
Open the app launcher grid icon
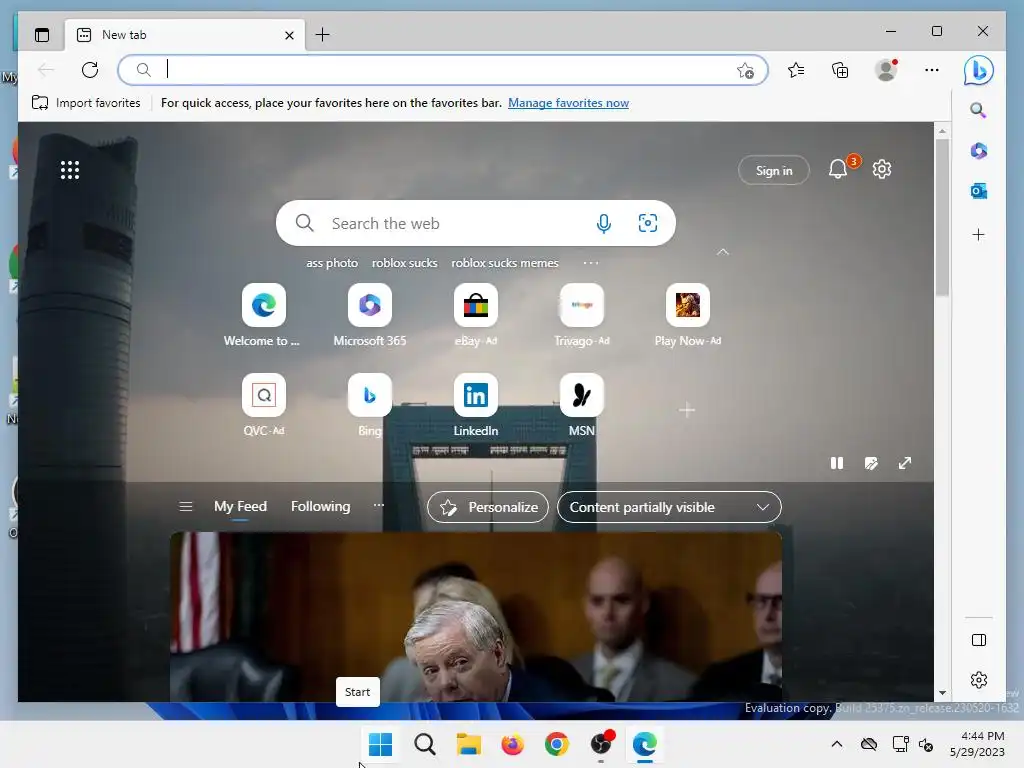tap(70, 170)
